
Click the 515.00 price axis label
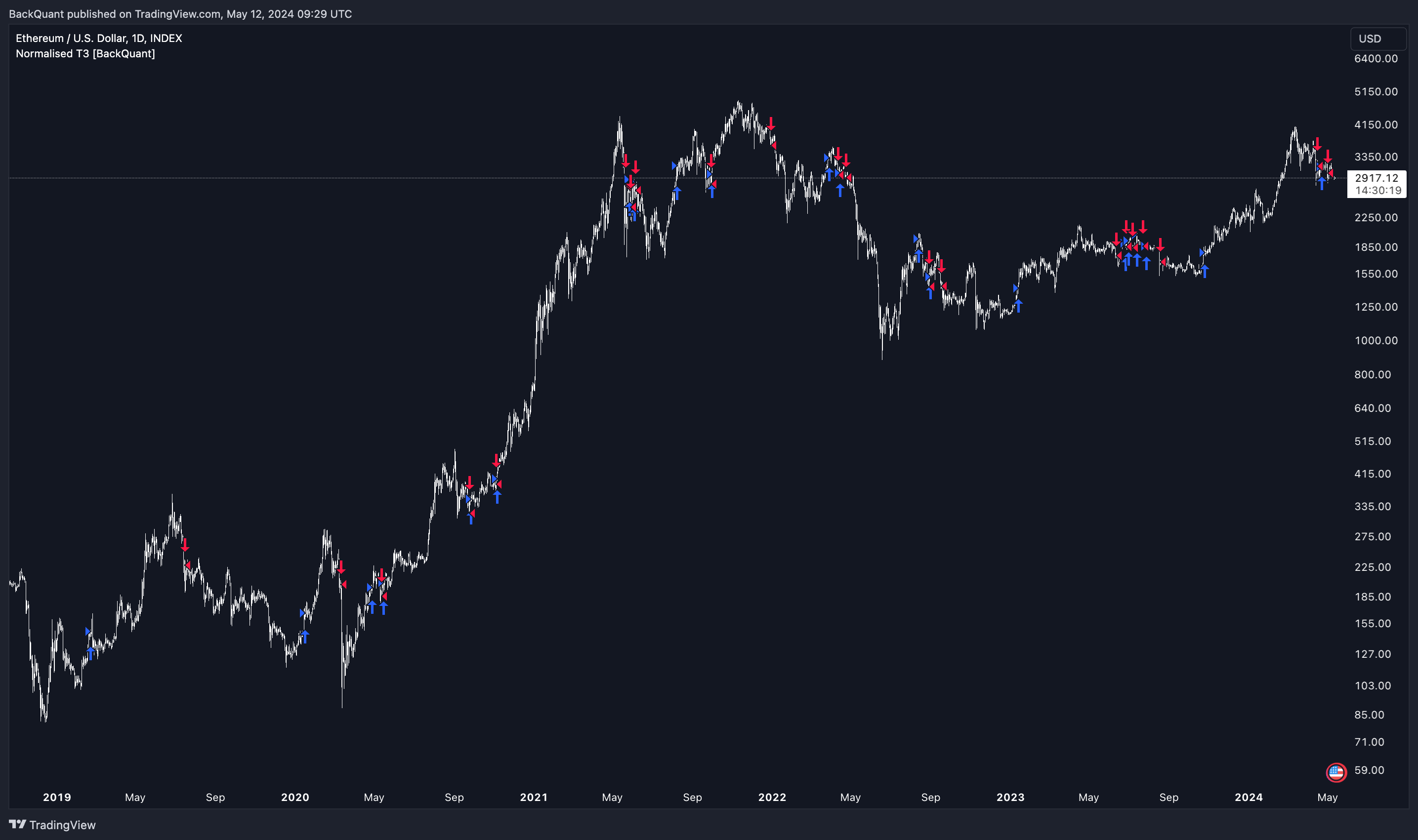click(x=1372, y=441)
